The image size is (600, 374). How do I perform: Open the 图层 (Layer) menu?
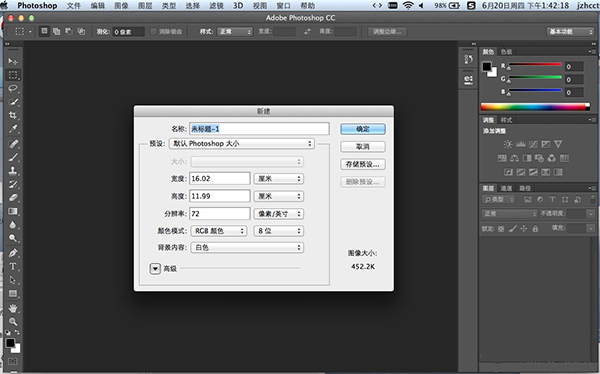[145, 6]
